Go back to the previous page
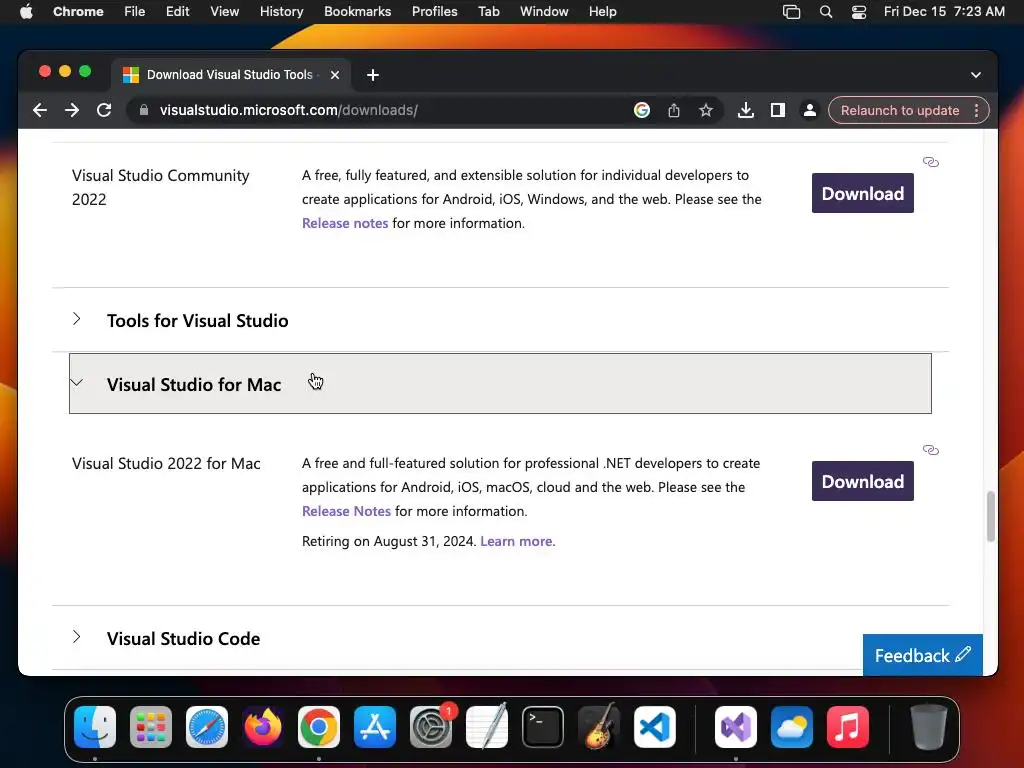The width and height of the screenshot is (1024, 768). tap(40, 110)
